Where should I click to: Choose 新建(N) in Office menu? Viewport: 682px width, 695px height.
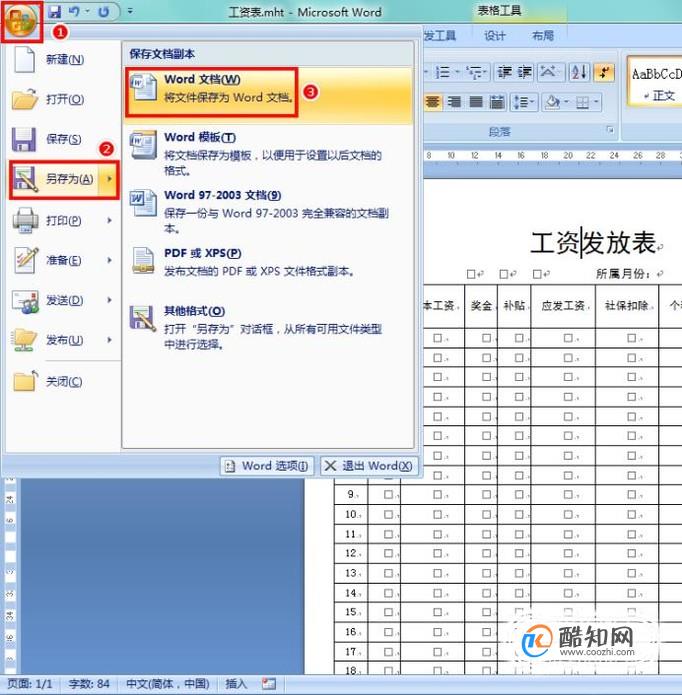tap(63, 59)
